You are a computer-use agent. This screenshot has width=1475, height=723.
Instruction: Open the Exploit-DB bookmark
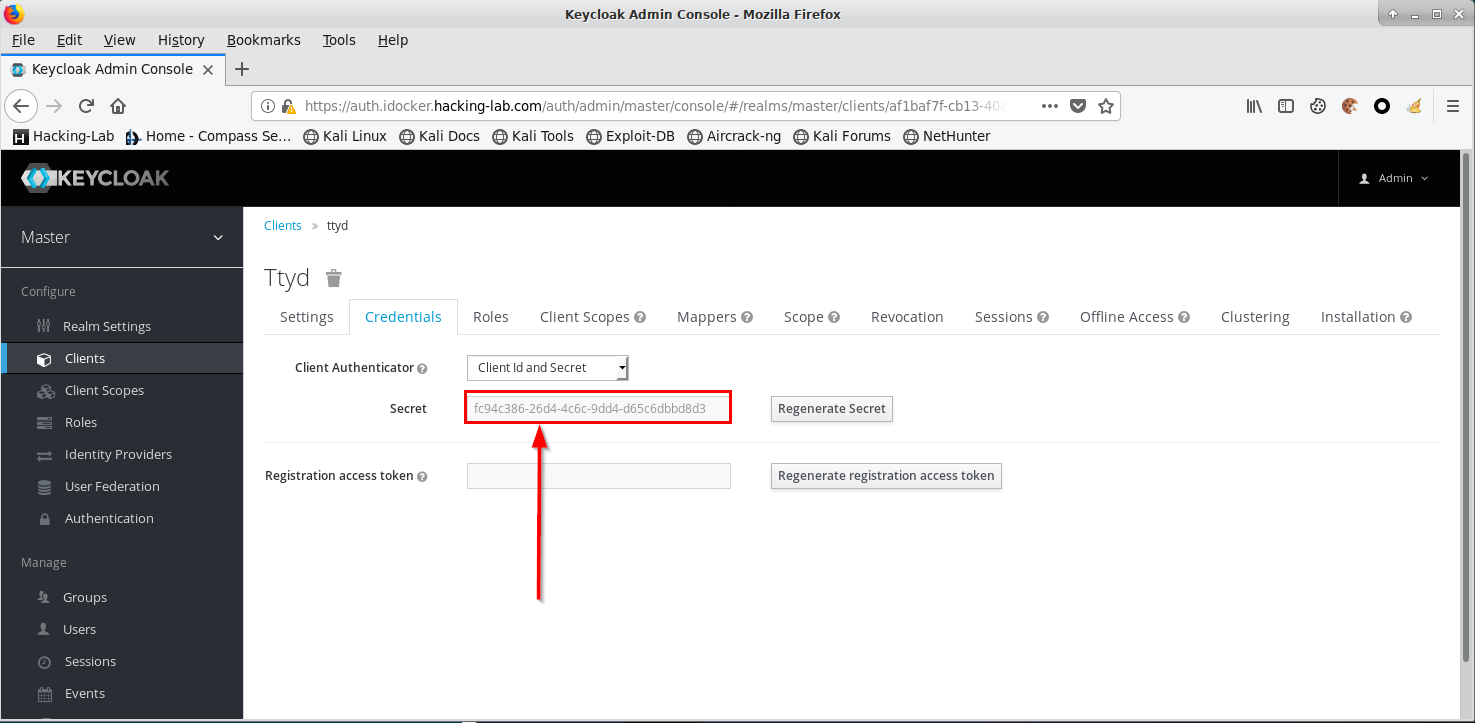[x=630, y=136]
